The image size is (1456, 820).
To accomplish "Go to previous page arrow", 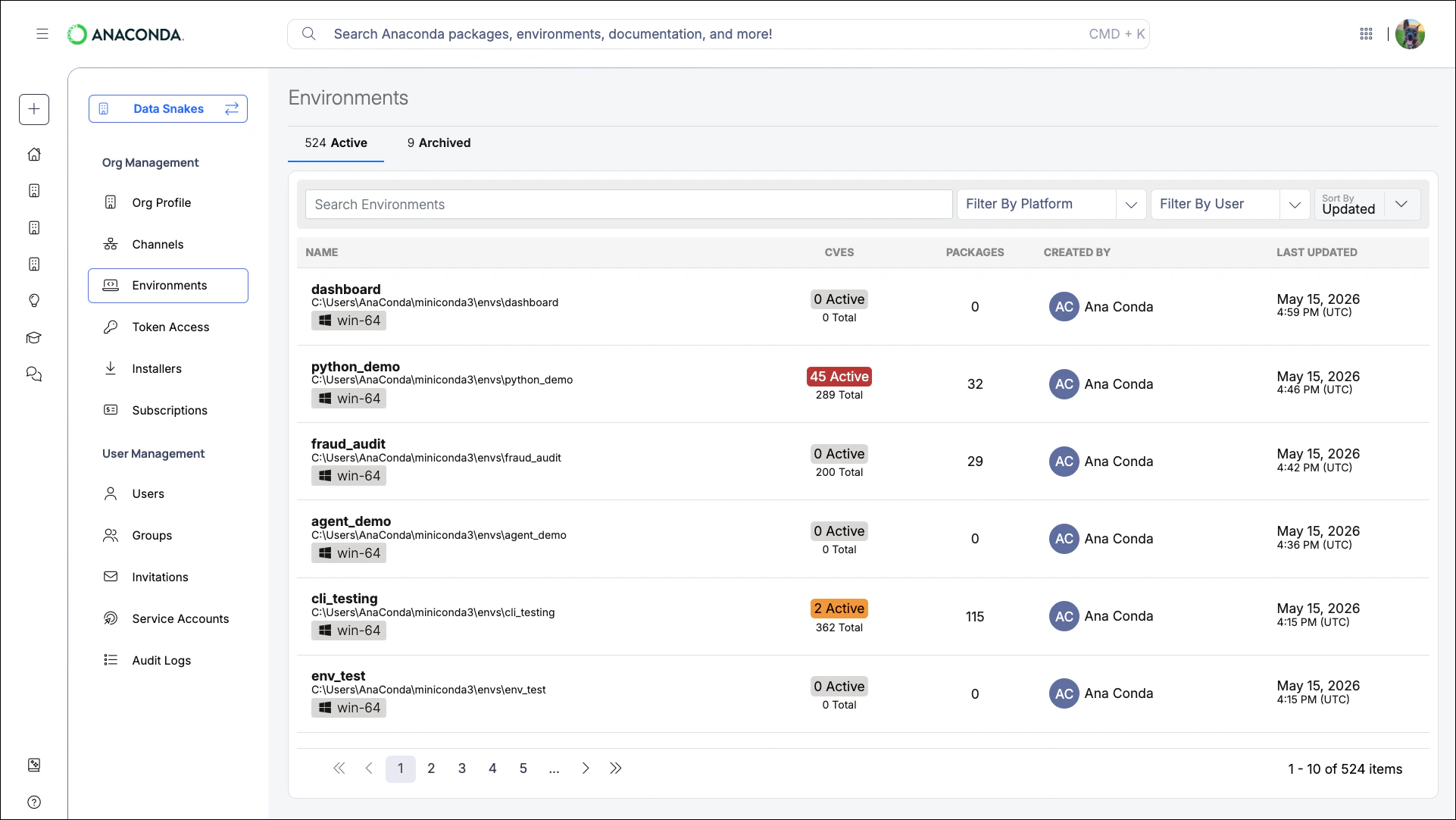I will [x=369, y=768].
